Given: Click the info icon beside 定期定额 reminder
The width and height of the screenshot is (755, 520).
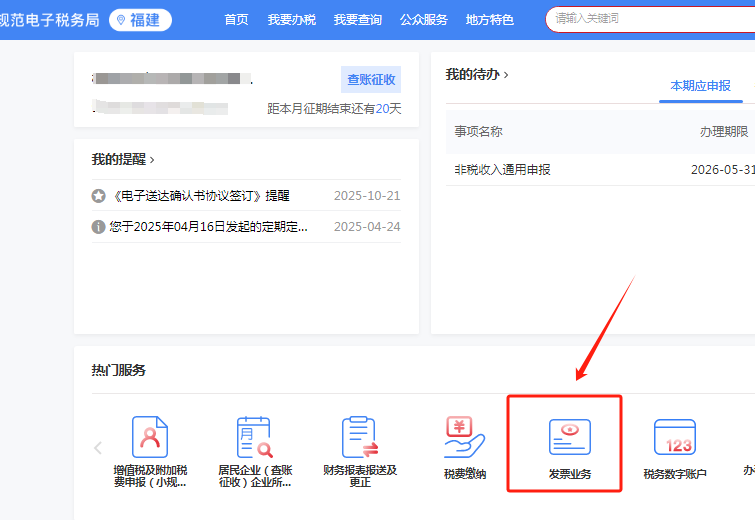Looking at the screenshot, I should click(x=98, y=227).
